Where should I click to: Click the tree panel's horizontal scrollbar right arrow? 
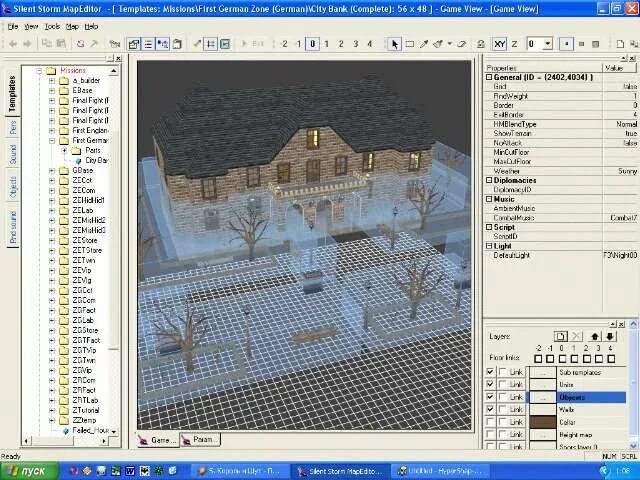pyautogui.click(x=104, y=441)
